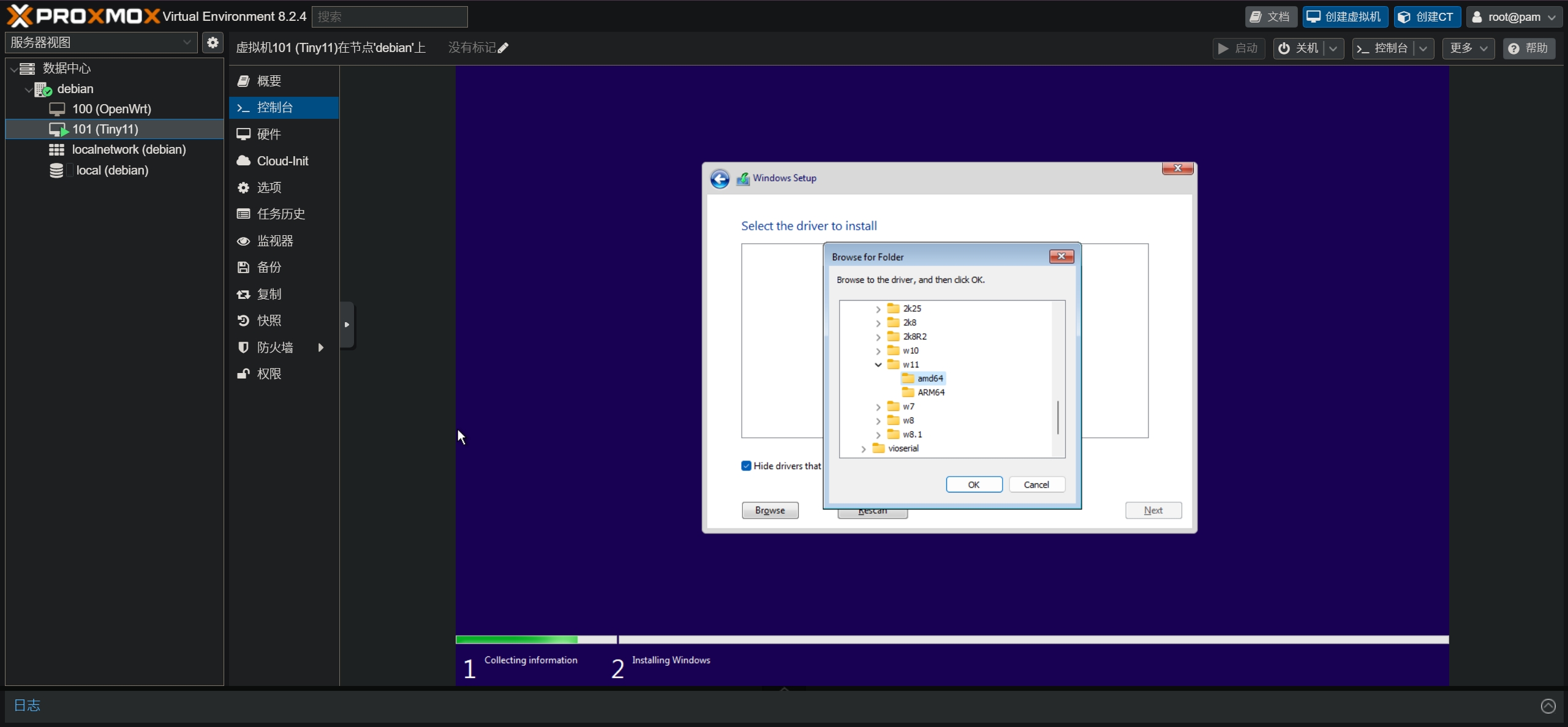Click the 日志 log panel label

point(27,706)
